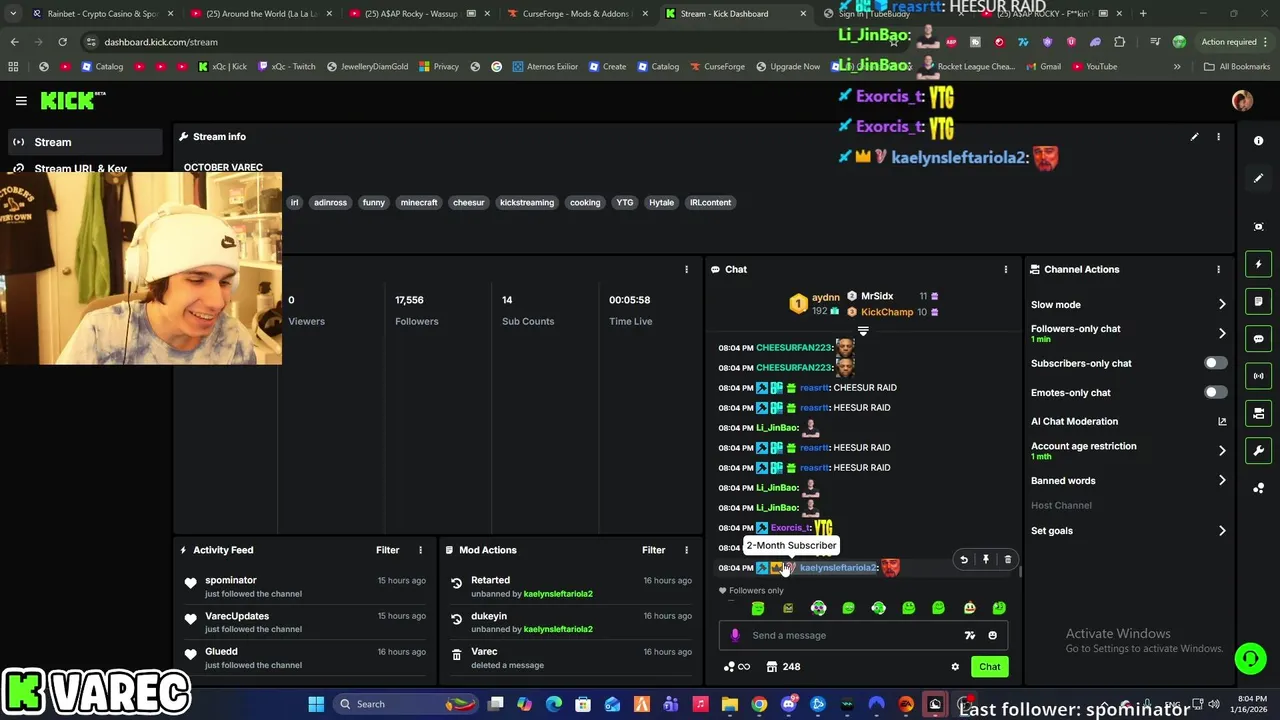Toggle Emotes-only chat switch
The height and width of the screenshot is (720, 1280).
[x=1215, y=392]
